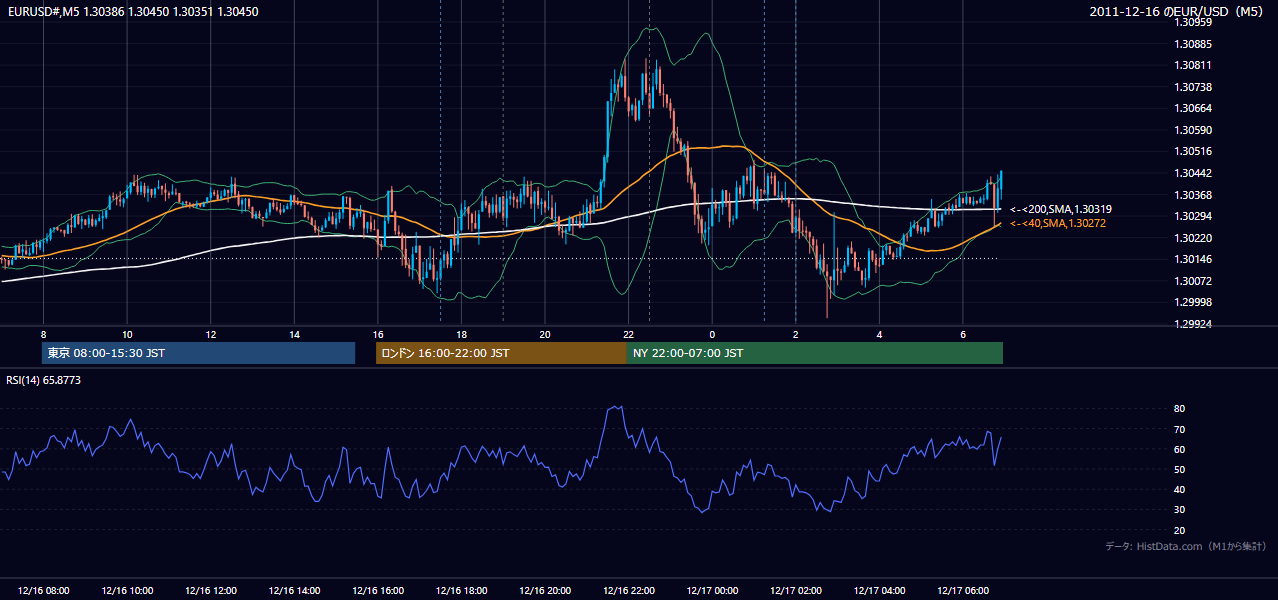Click the EURUSD#,M5 chart header text
The width and height of the screenshot is (1278, 600).
[x=132, y=11]
